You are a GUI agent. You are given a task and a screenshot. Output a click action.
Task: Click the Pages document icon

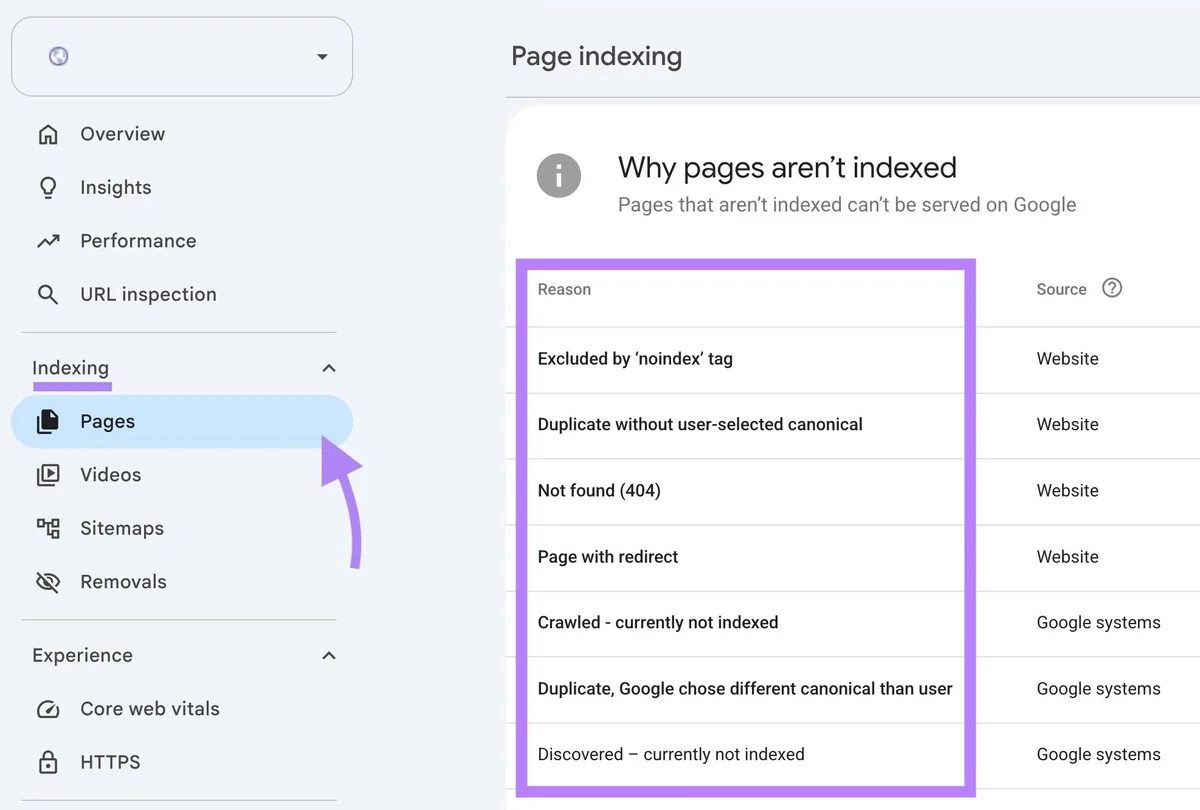click(48, 422)
